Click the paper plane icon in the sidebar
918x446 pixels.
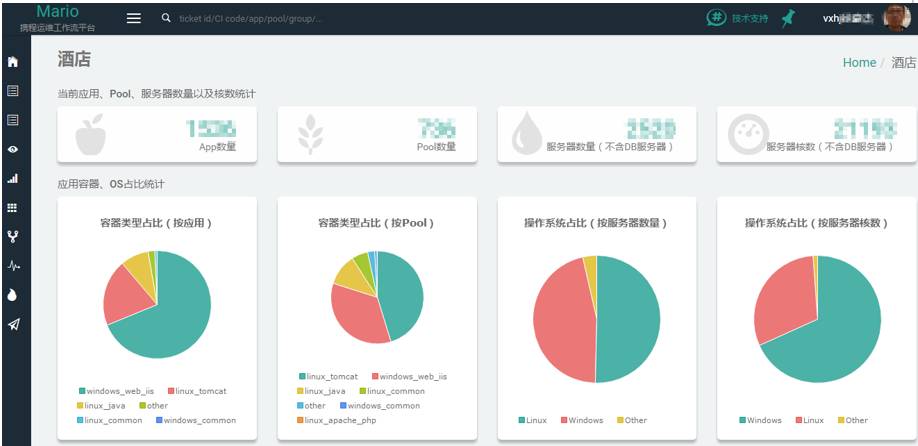point(13,325)
